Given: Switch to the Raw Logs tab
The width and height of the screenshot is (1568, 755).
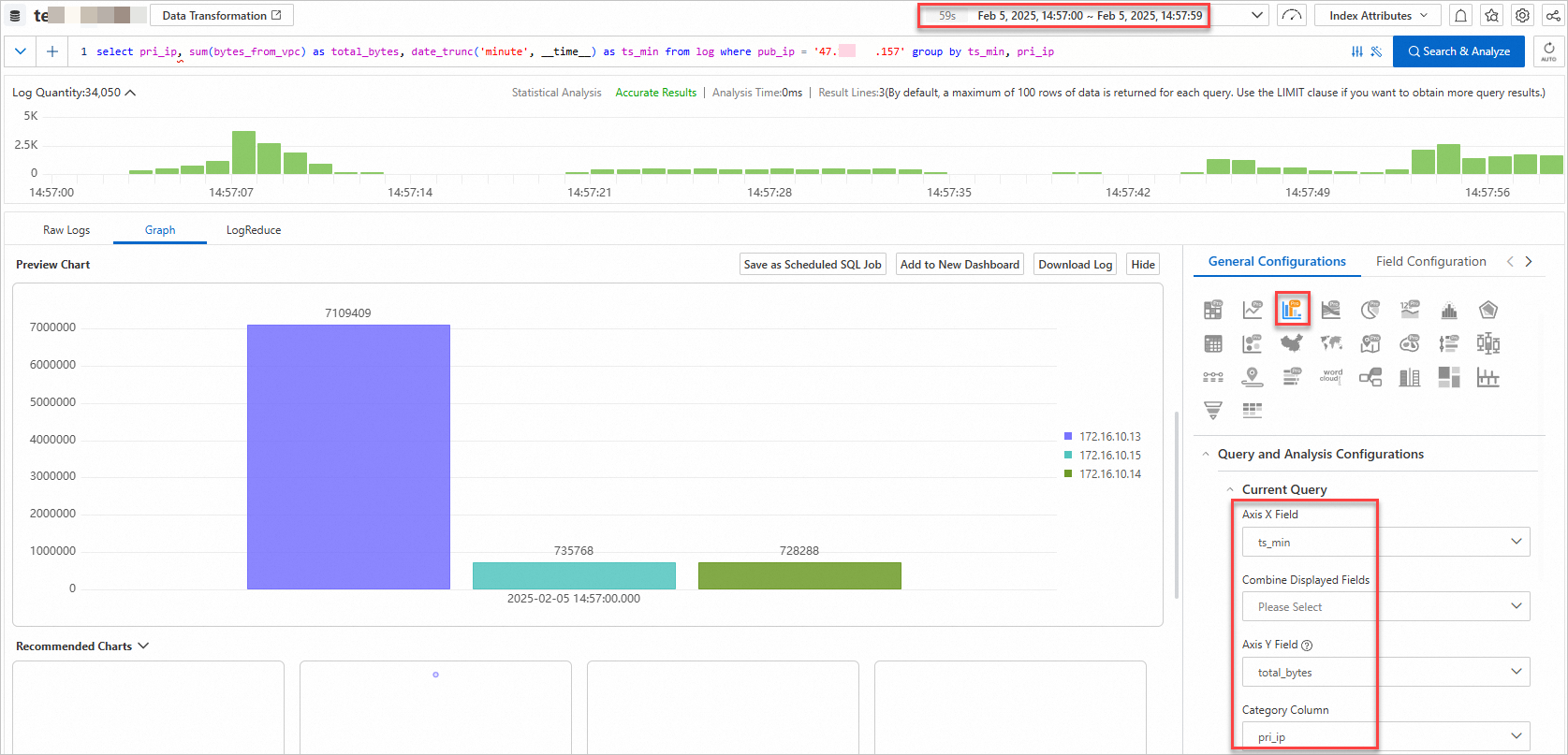Looking at the screenshot, I should [x=66, y=230].
